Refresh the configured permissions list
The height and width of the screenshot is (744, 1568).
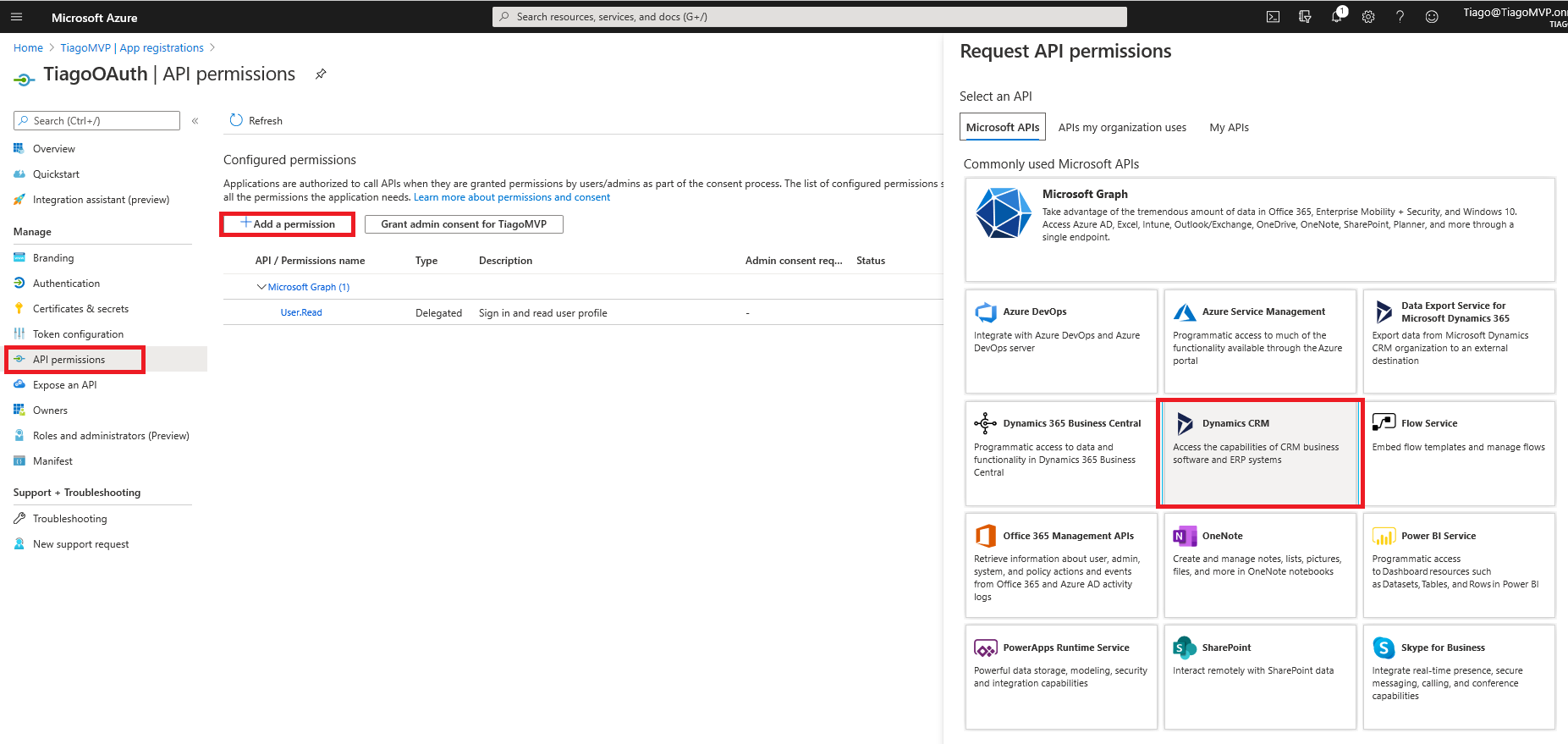(256, 121)
